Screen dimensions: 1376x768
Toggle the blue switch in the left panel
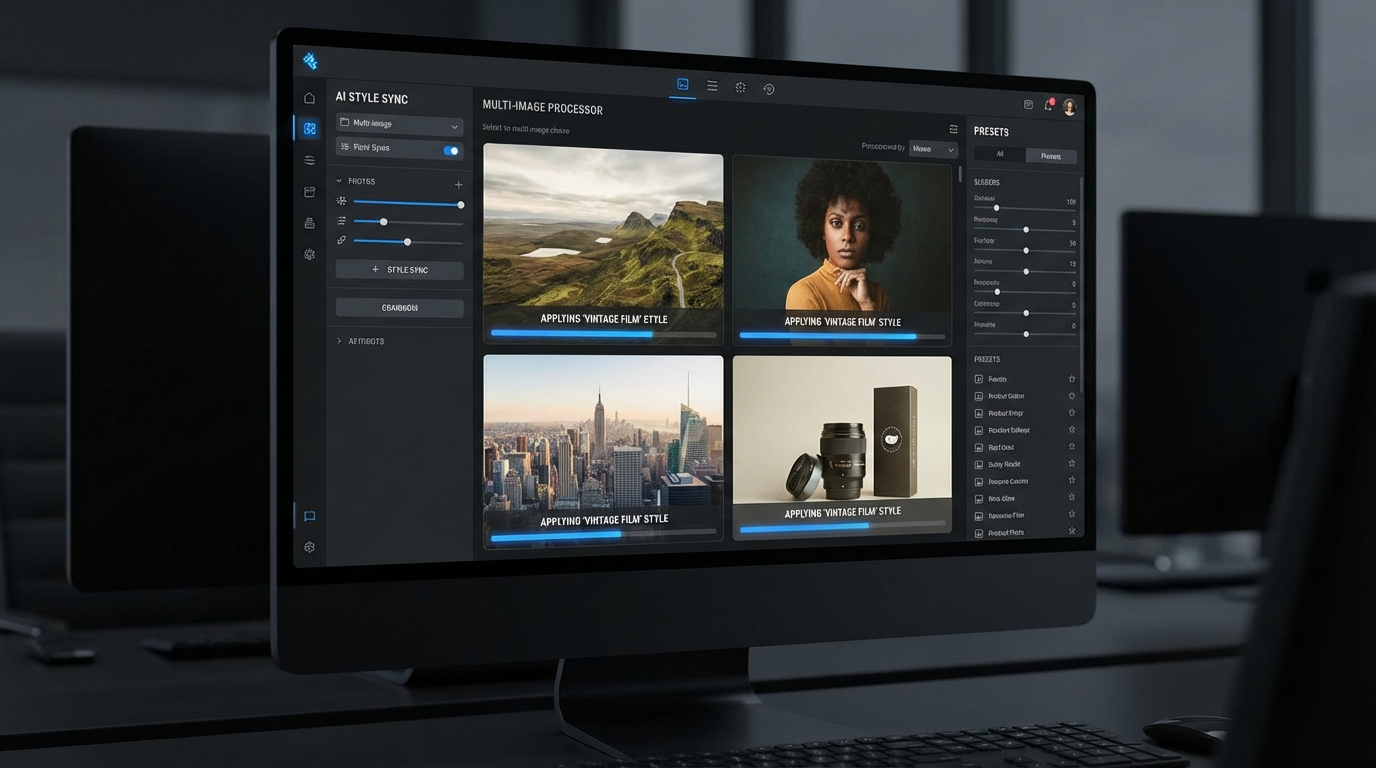coord(452,147)
